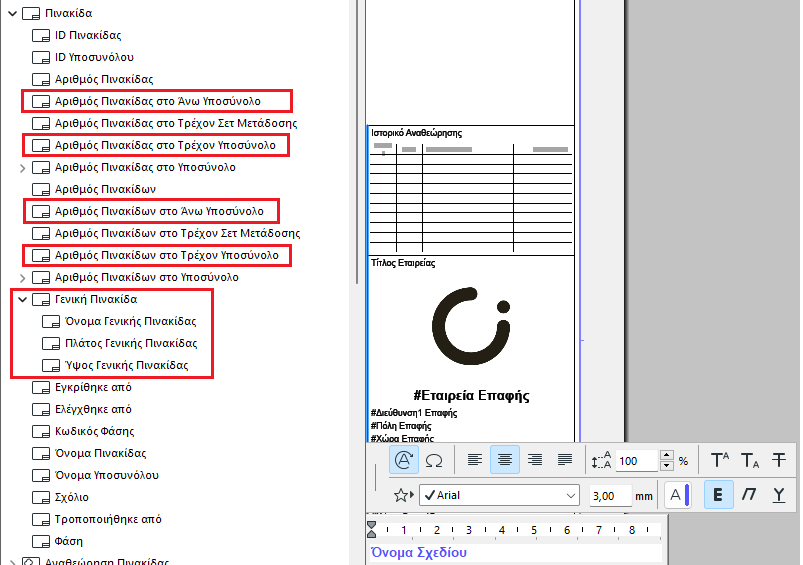Decrease line spacing with down stepper
The width and height of the screenshot is (803, 565).
(666, 466)
